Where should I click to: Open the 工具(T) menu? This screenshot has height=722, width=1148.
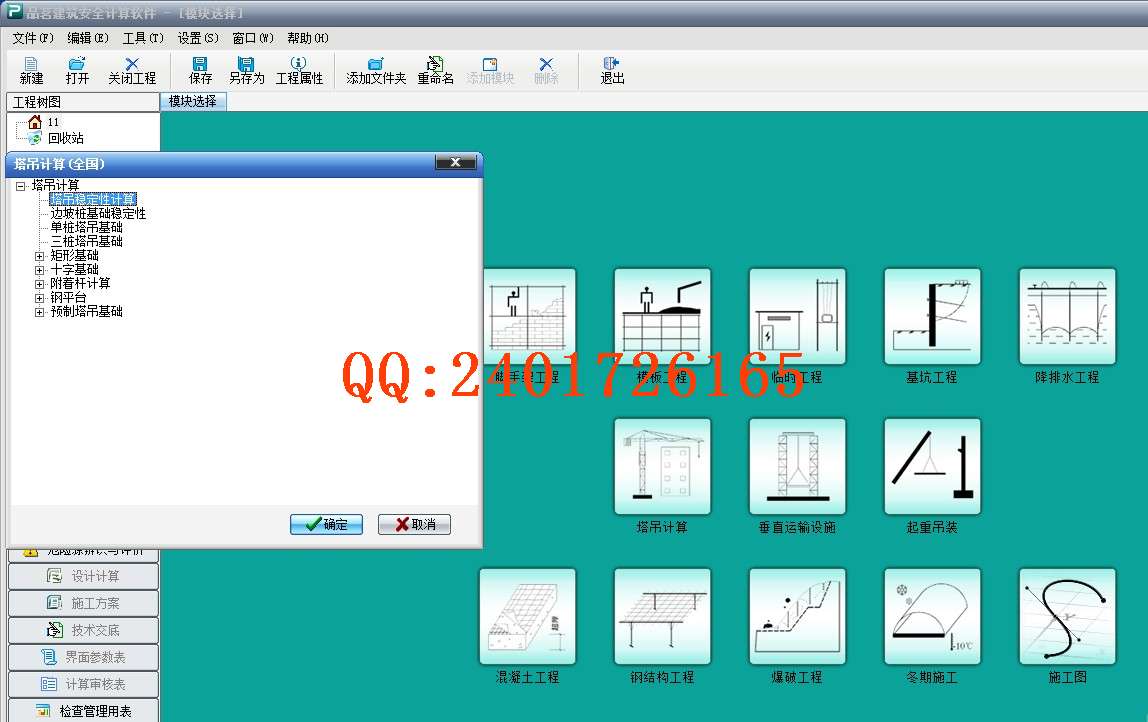coord(143,38)
